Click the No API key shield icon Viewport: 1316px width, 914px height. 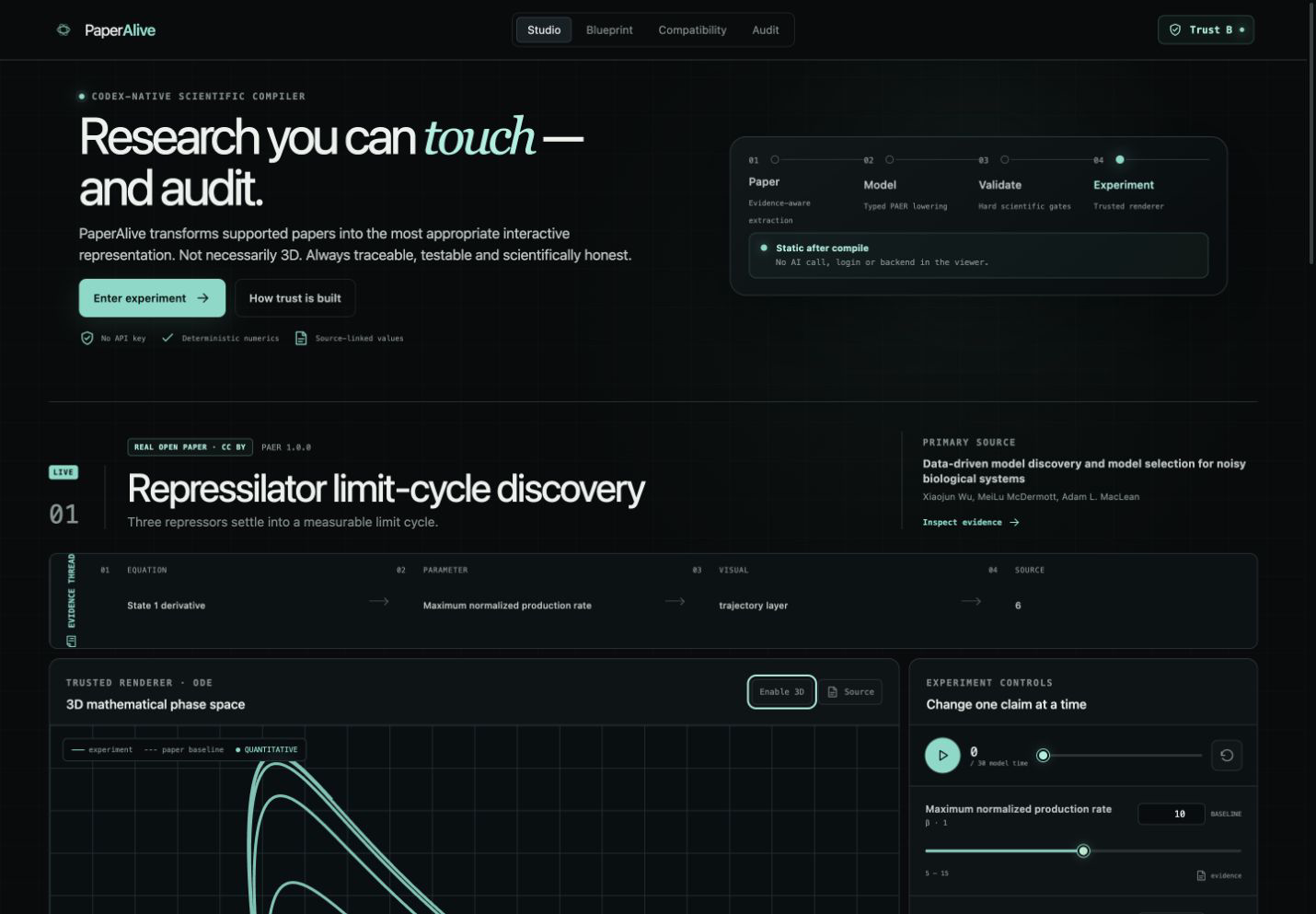point(87,338)
